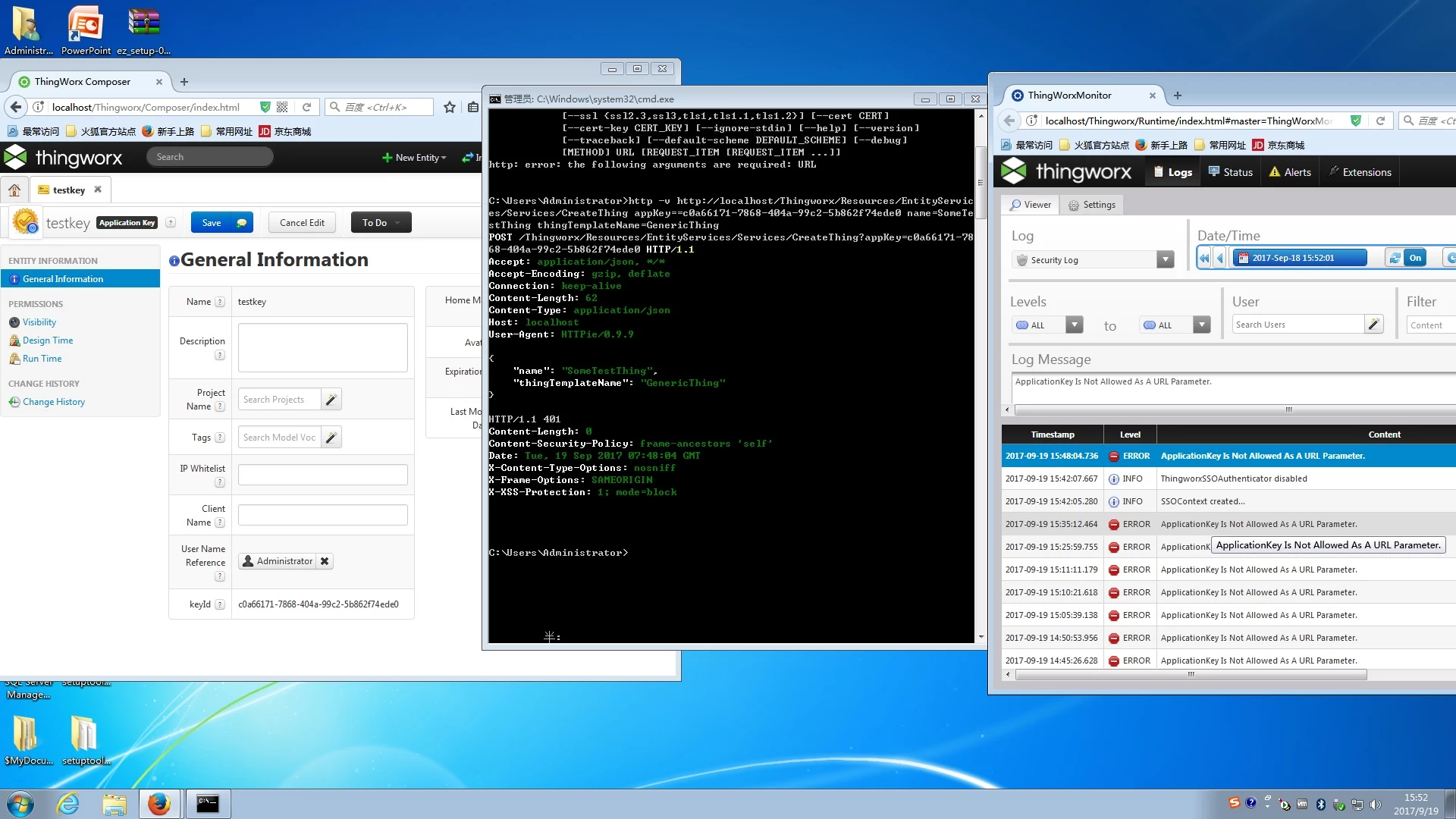Open the Project Name picker wand icon
Image resolution: width=1456 pixels, height=819 pixels.
coord(331,400)
